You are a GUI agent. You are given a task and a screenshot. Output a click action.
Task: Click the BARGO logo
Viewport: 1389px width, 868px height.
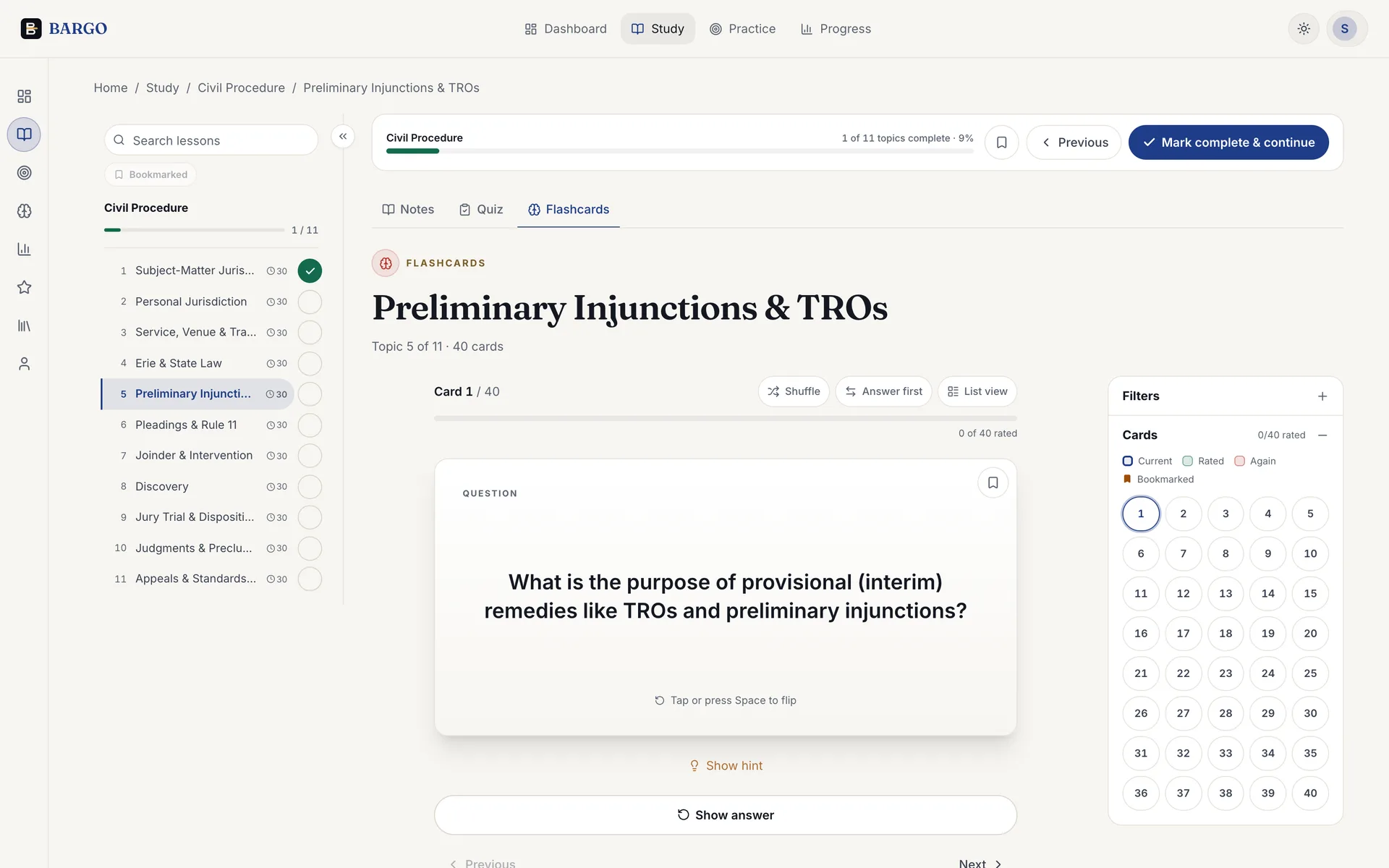point(64,29)
